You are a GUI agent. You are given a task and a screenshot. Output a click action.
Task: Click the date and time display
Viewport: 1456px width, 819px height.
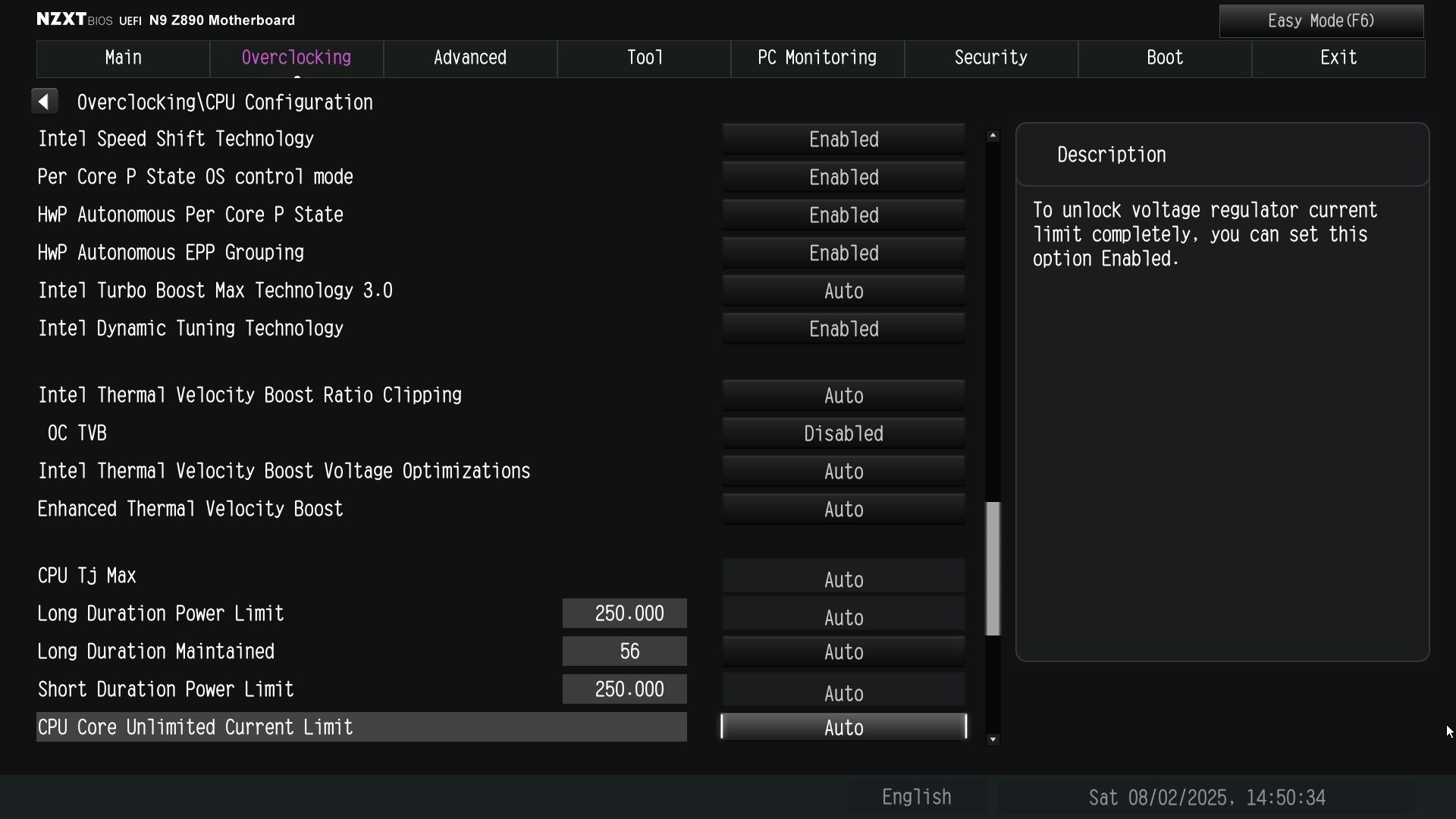pyautogui.click(x=1207, y=797)
